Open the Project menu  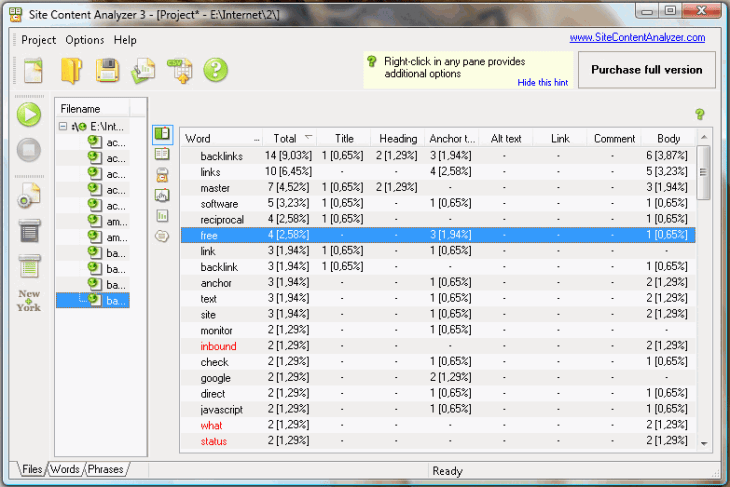39,40
